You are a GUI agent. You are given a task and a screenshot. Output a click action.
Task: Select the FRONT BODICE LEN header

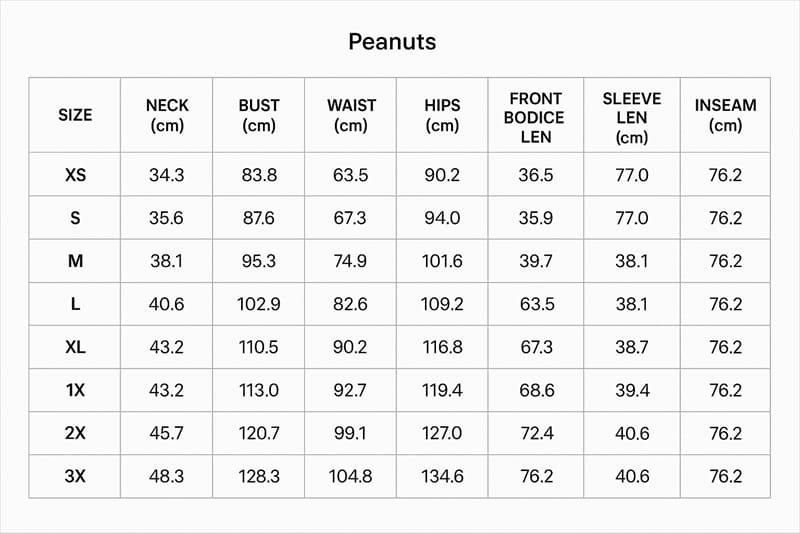(535, 117)
